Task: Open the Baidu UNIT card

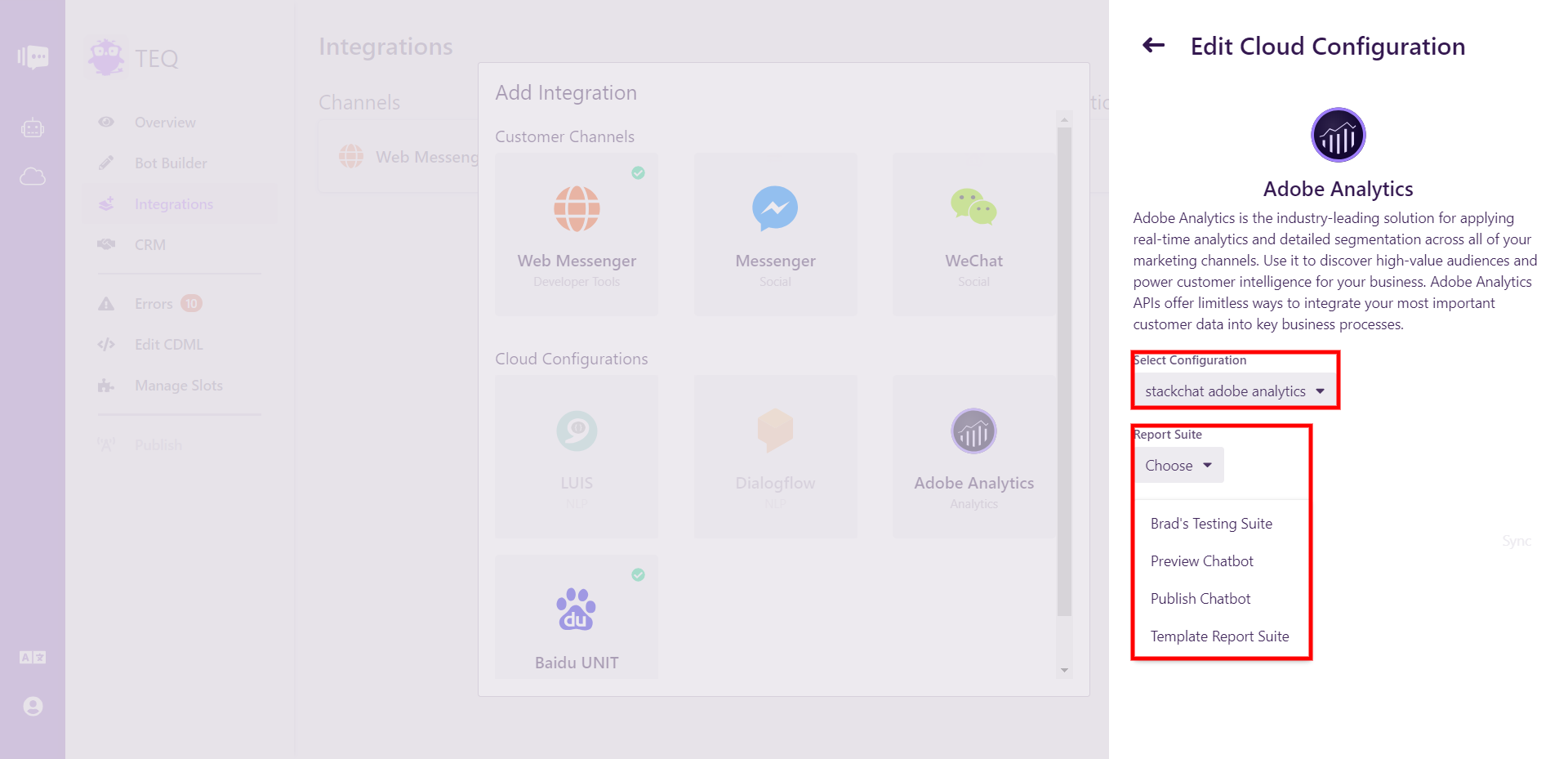Action: pos(577,617)
